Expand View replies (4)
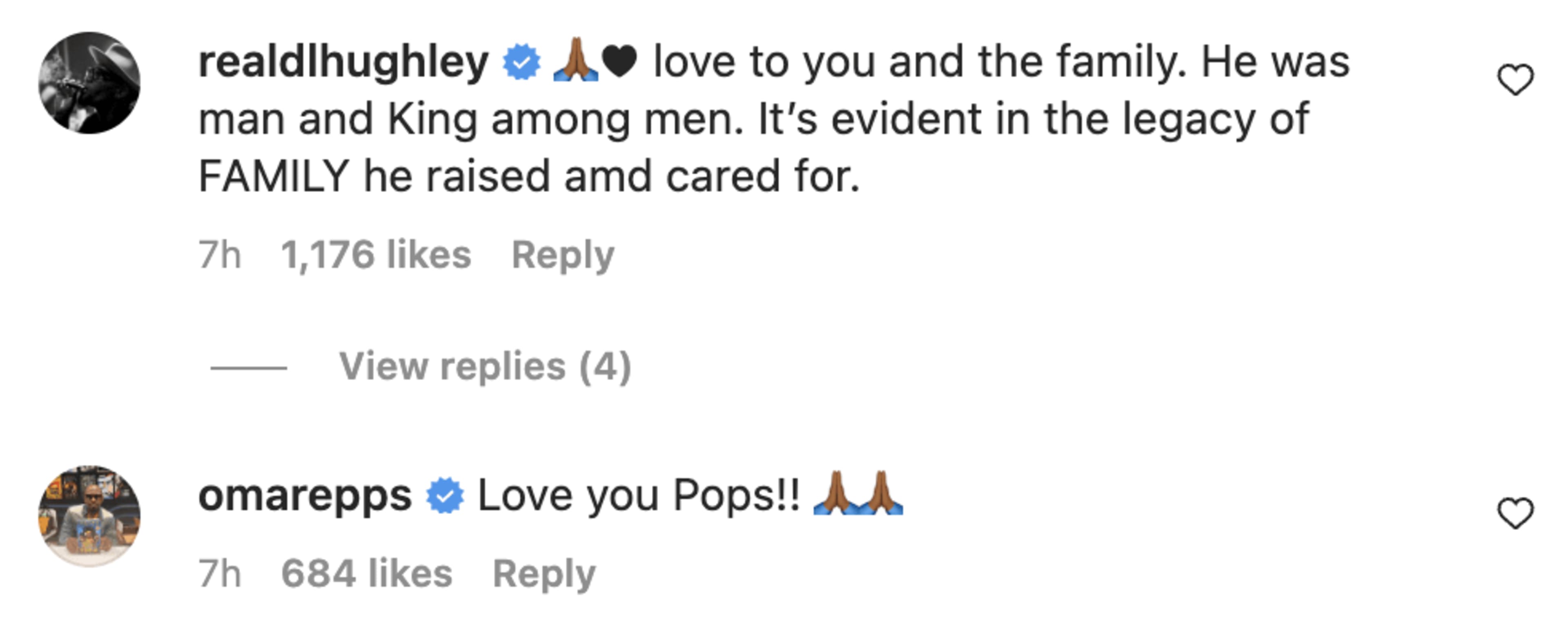 [x=485, y=366]
